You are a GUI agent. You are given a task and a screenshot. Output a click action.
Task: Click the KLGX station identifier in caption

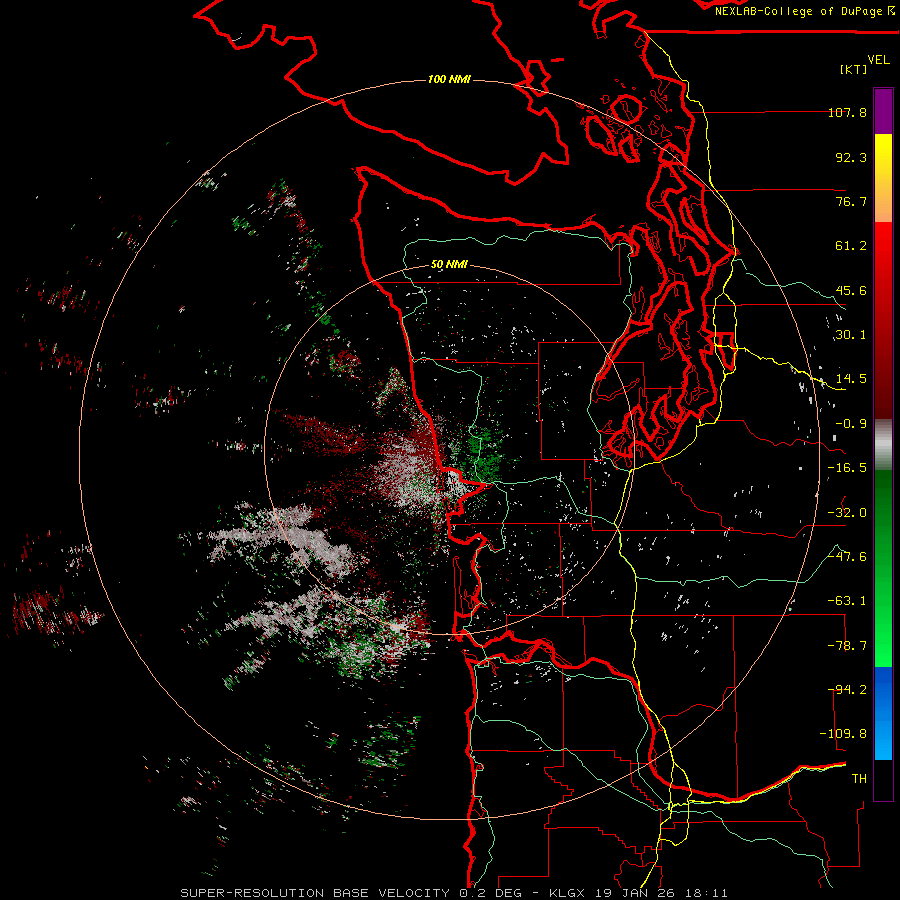[x=567, y=893]
